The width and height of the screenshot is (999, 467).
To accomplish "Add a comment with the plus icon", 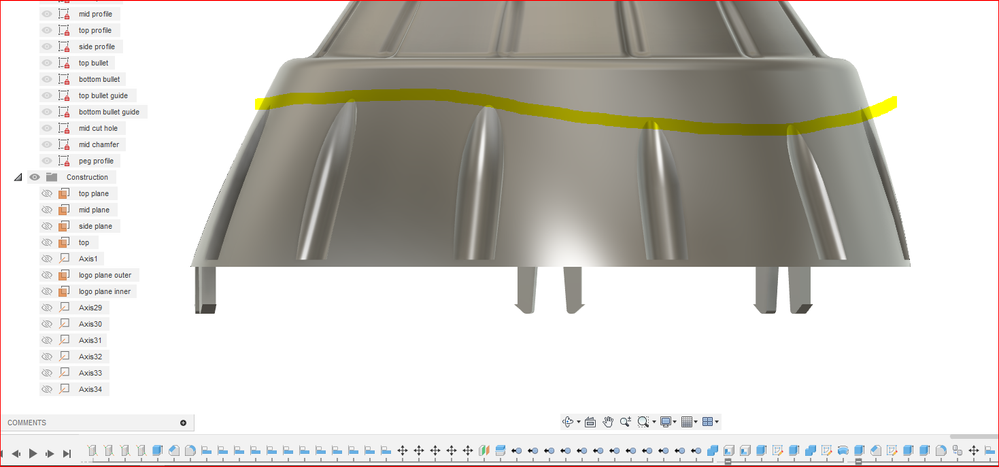I will pos(183,422).
